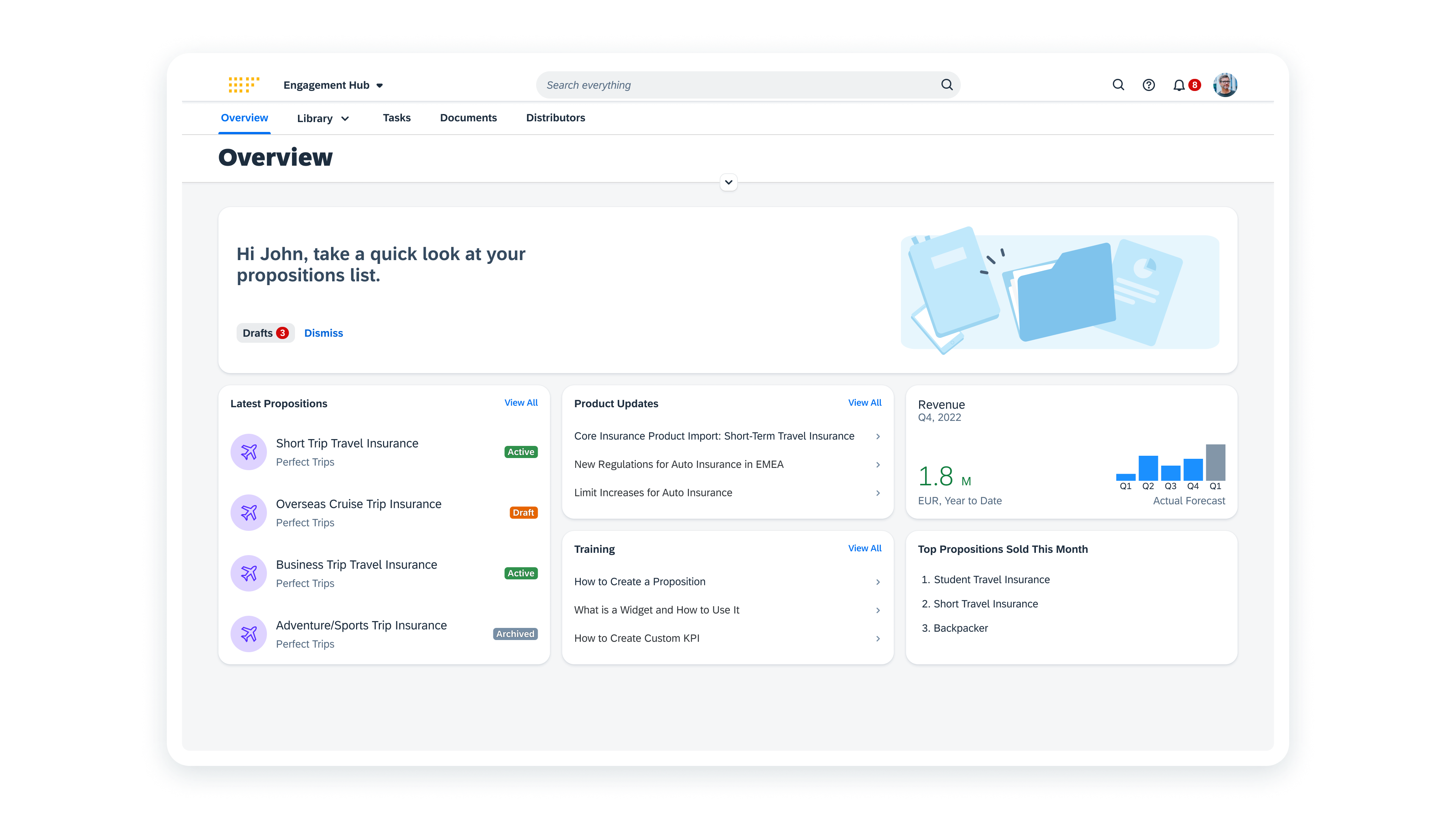Open the Engagement Hub product switcher dropdown
1456x819 pixels.
[x=333, y=85]
